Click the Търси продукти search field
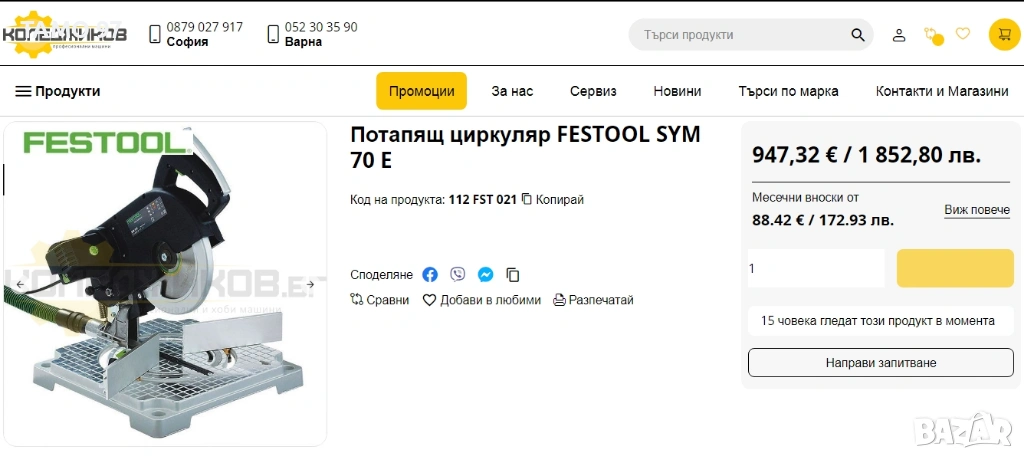 (740, 35)
